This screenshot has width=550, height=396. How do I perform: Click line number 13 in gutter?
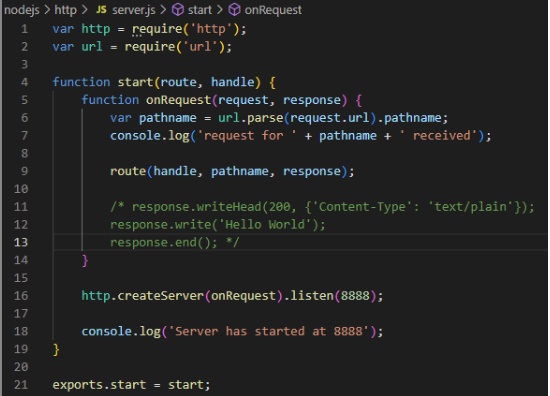click(21, 242)
